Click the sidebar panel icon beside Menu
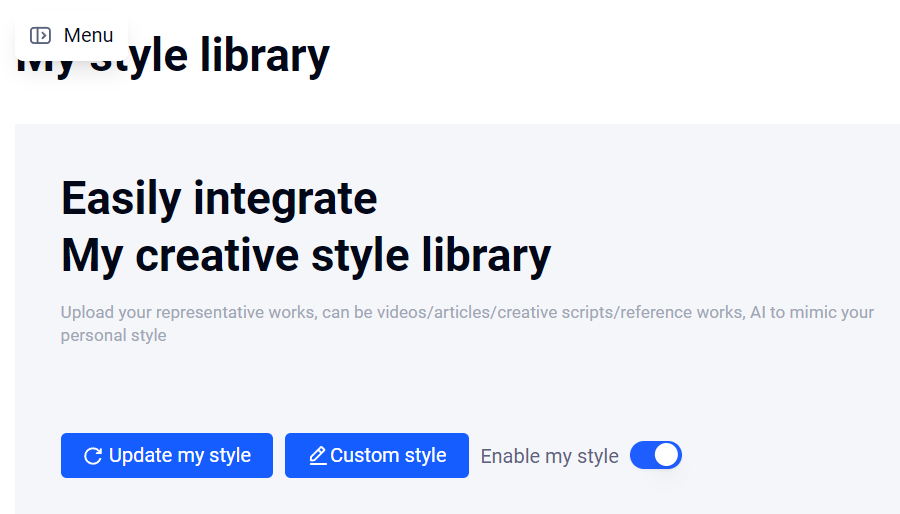Image resolution: width=900 pixels, height=514 pixels. pyautogui.click(x=40, y=35)
